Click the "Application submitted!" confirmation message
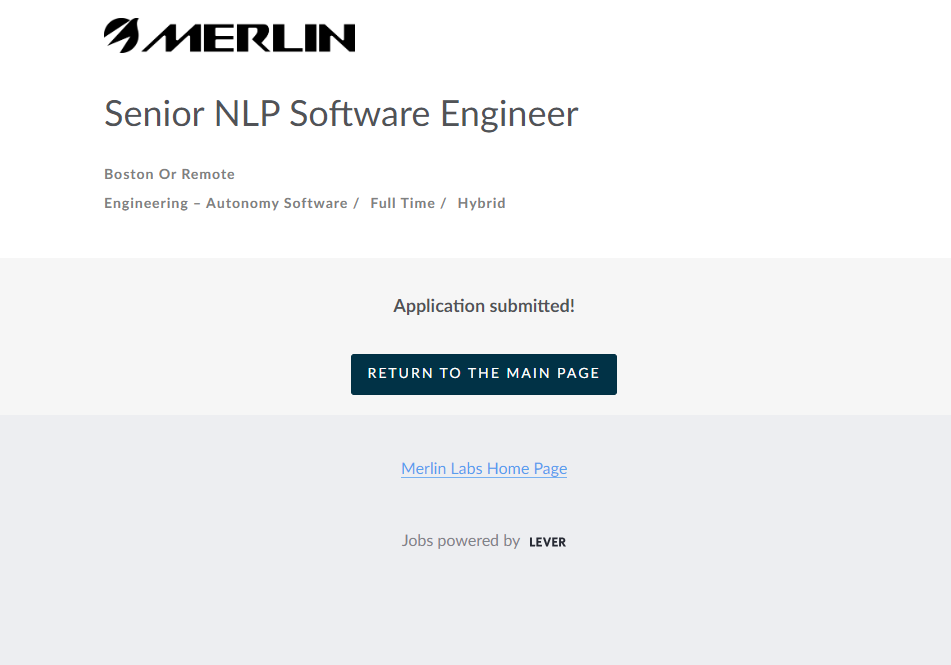The image size is (951, 665). (484, 306)
